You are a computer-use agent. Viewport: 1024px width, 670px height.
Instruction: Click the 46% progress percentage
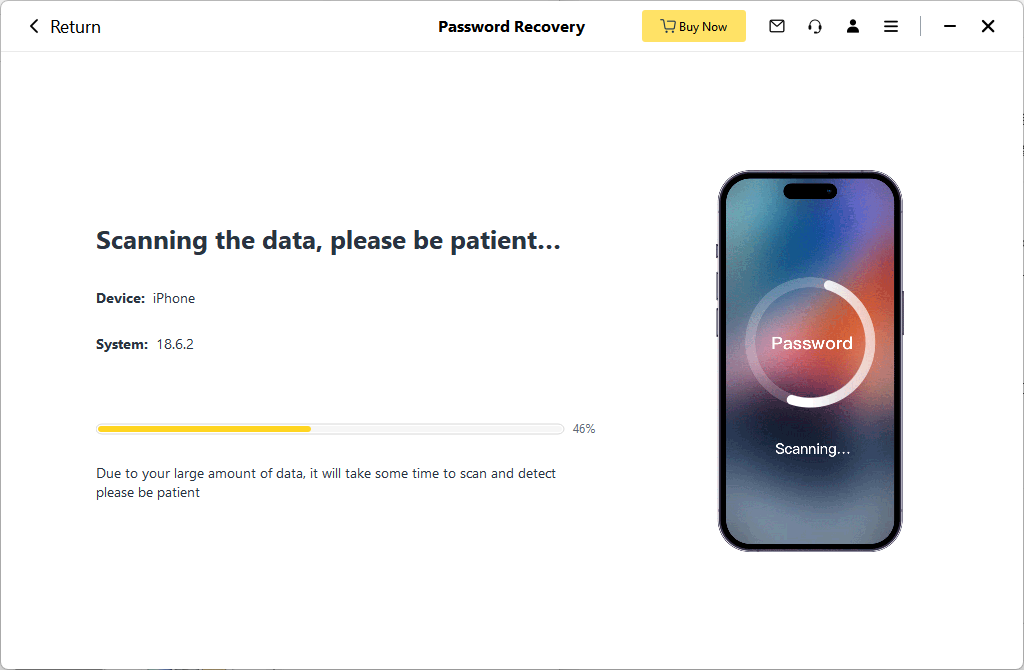pyautogui.click(x=584, y=429)
